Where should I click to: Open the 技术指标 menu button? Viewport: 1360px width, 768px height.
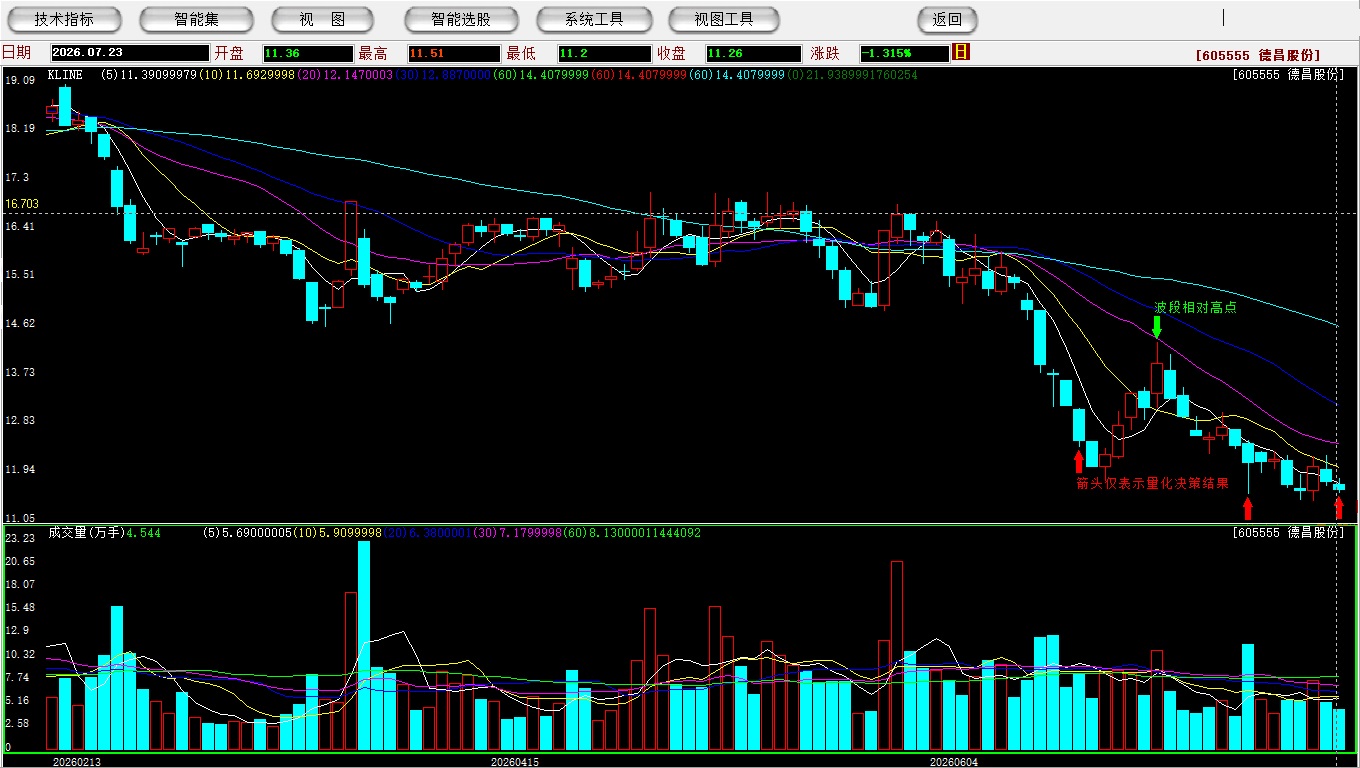tap(64, 19)
